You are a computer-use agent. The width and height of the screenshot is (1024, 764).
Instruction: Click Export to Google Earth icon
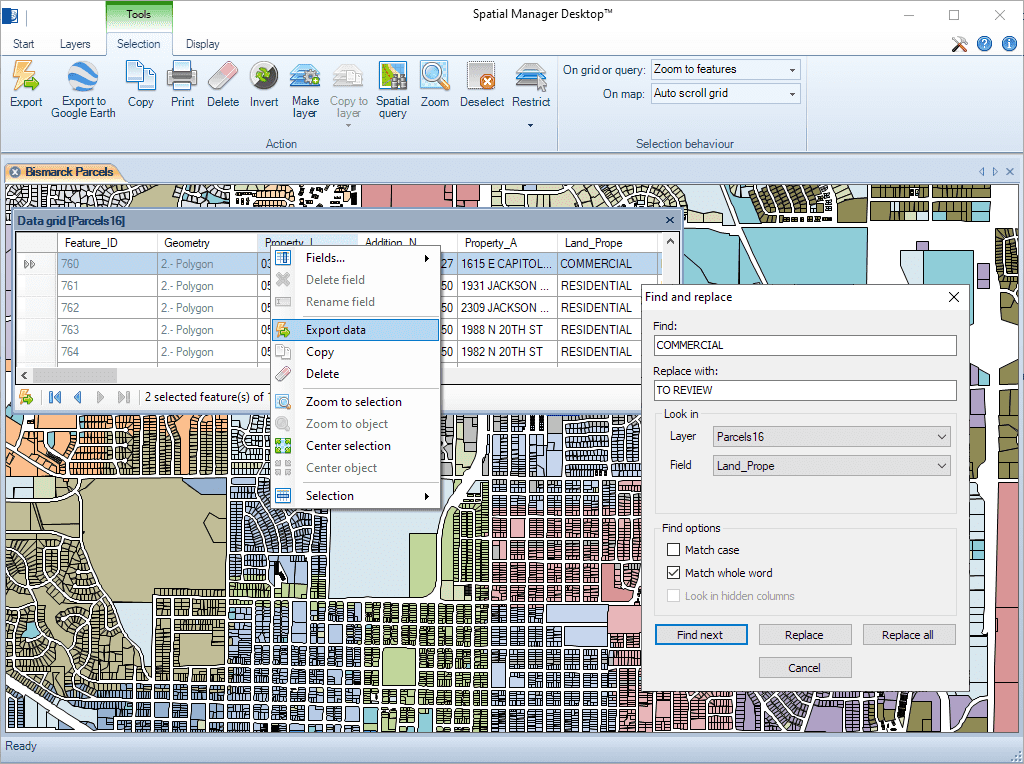[x=83, y=76]
